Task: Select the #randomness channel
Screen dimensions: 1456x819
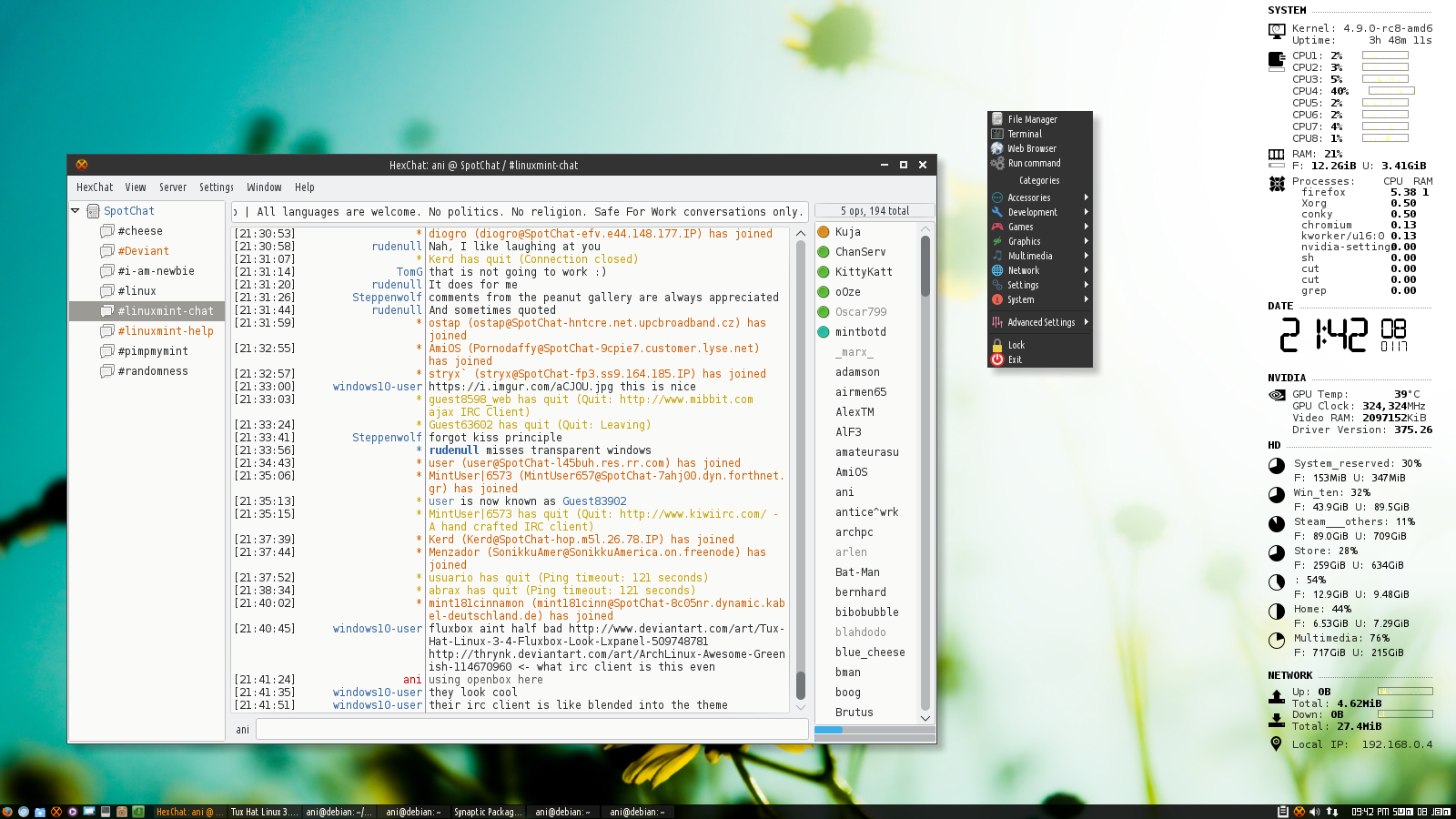Action: (153, 371)
